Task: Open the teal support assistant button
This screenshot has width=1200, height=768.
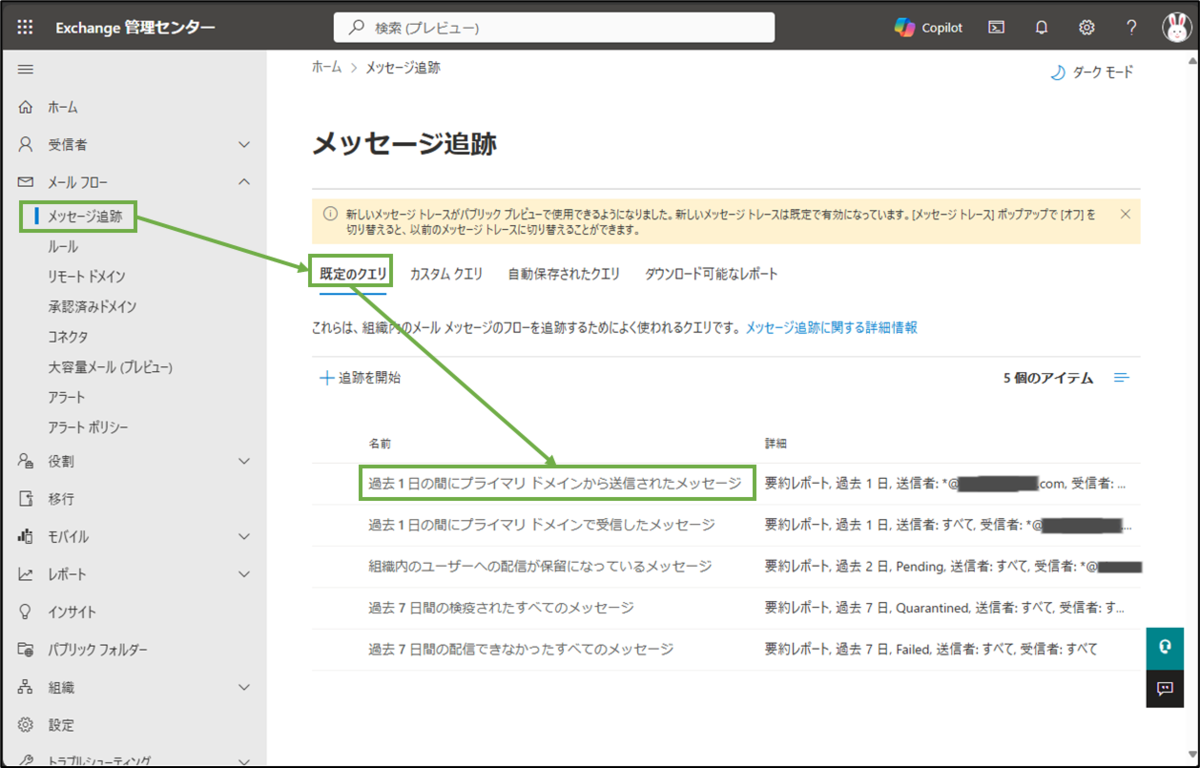Action: (x=1165, y=648)
